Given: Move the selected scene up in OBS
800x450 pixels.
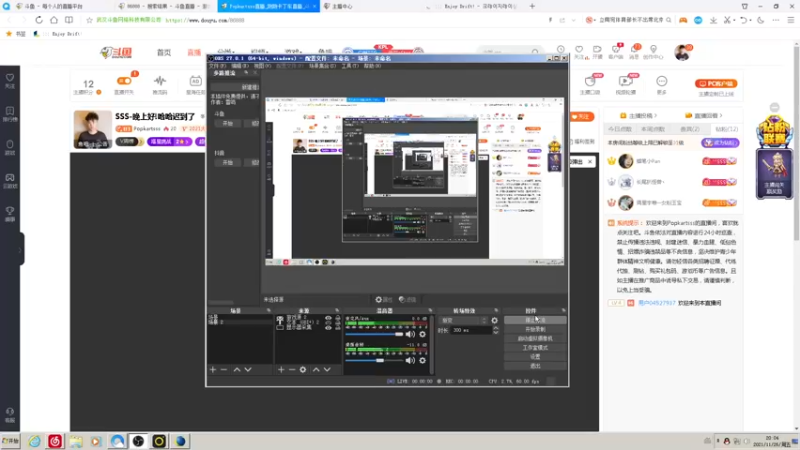Looking at the screenshot, I should click(x=237, y=369).
